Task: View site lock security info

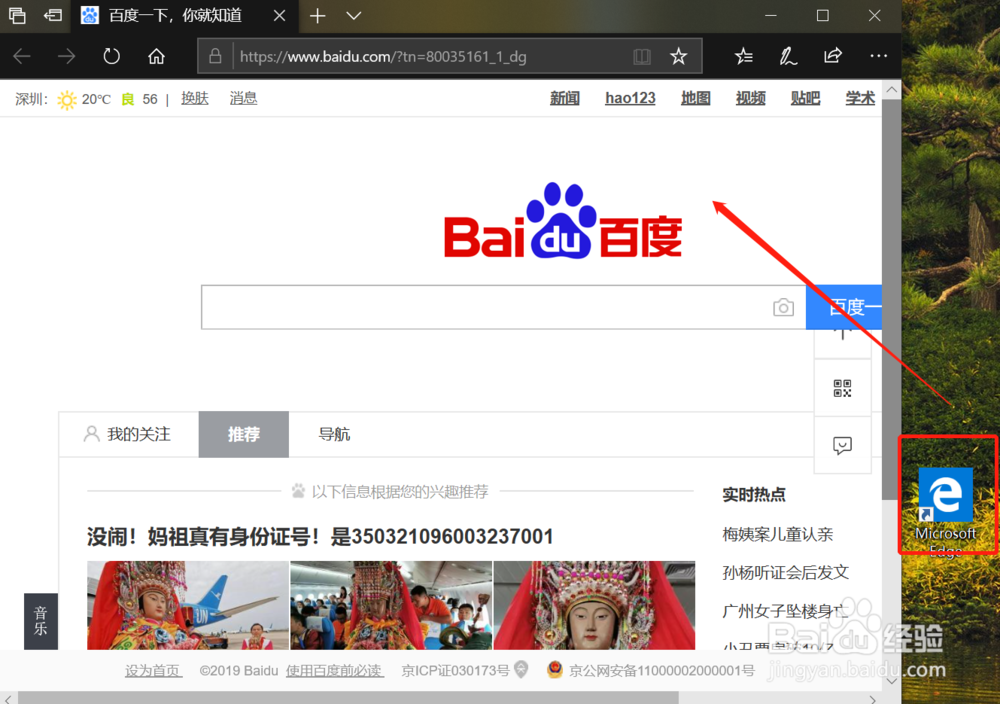Action: pos(216,56)
